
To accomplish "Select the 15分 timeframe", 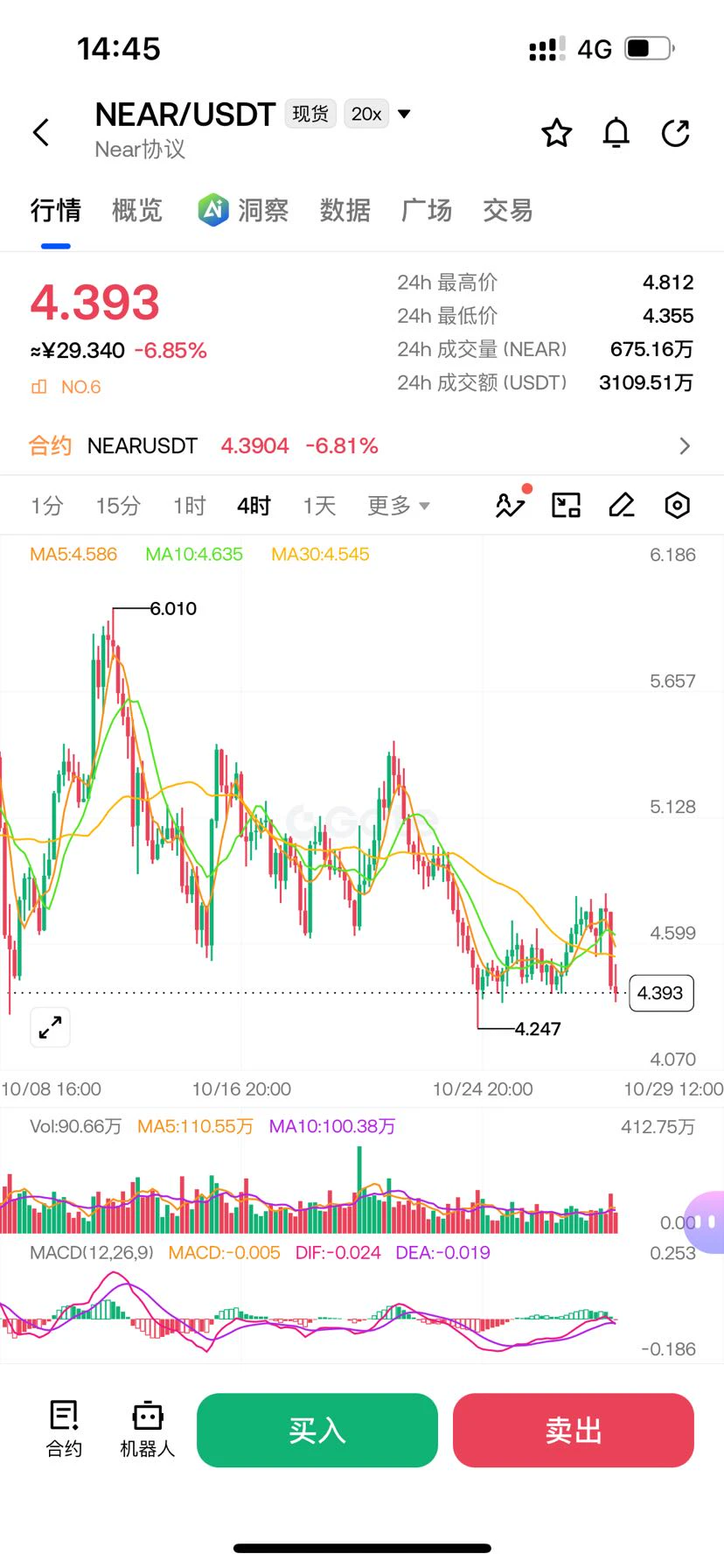I will click(x=118, y=506).
